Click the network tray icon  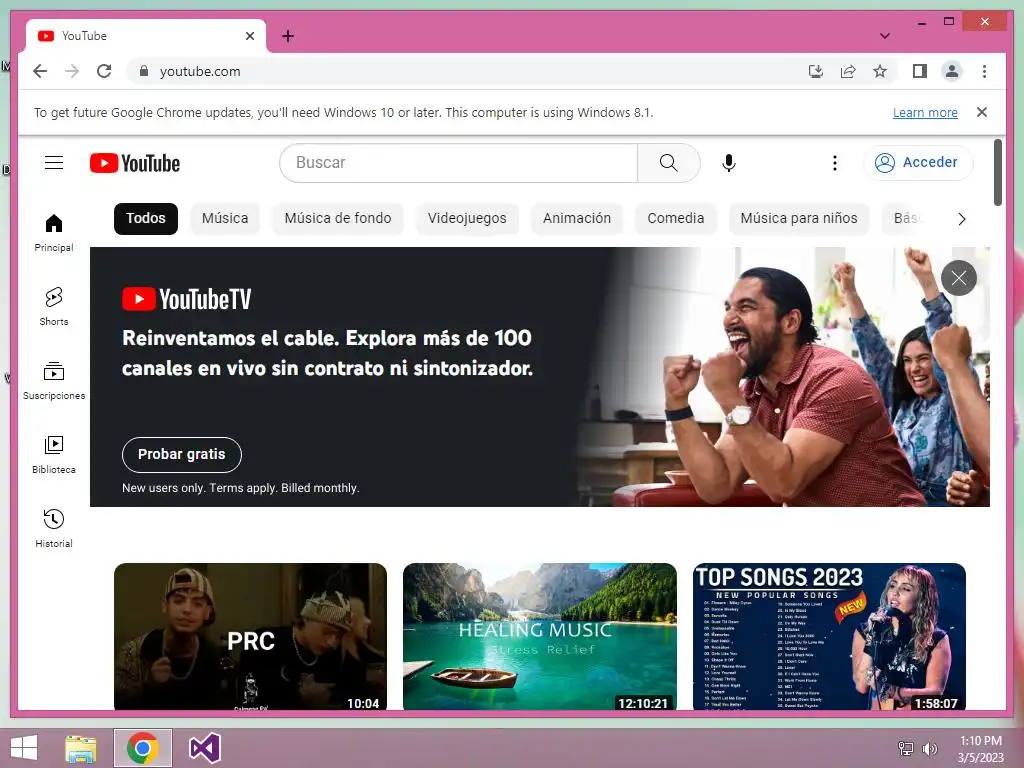pos(906,748)
